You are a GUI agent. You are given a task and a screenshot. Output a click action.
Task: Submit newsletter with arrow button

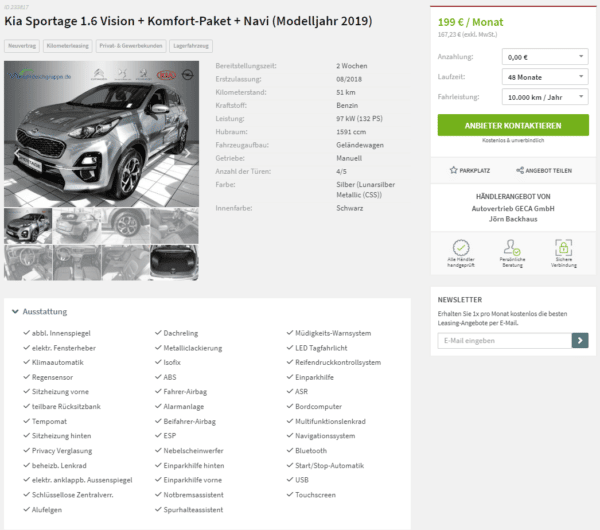(x=580, y=340)
